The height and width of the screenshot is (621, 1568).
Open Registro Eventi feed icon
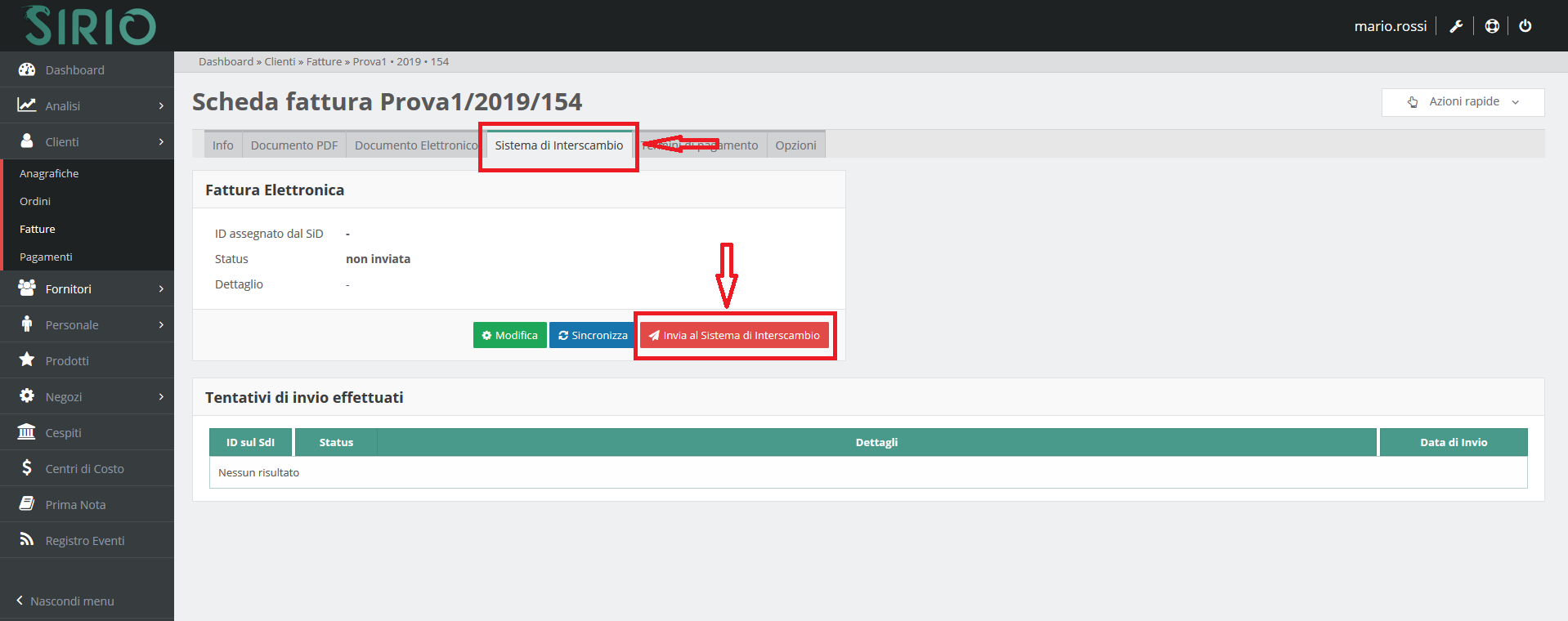(27, 540)
